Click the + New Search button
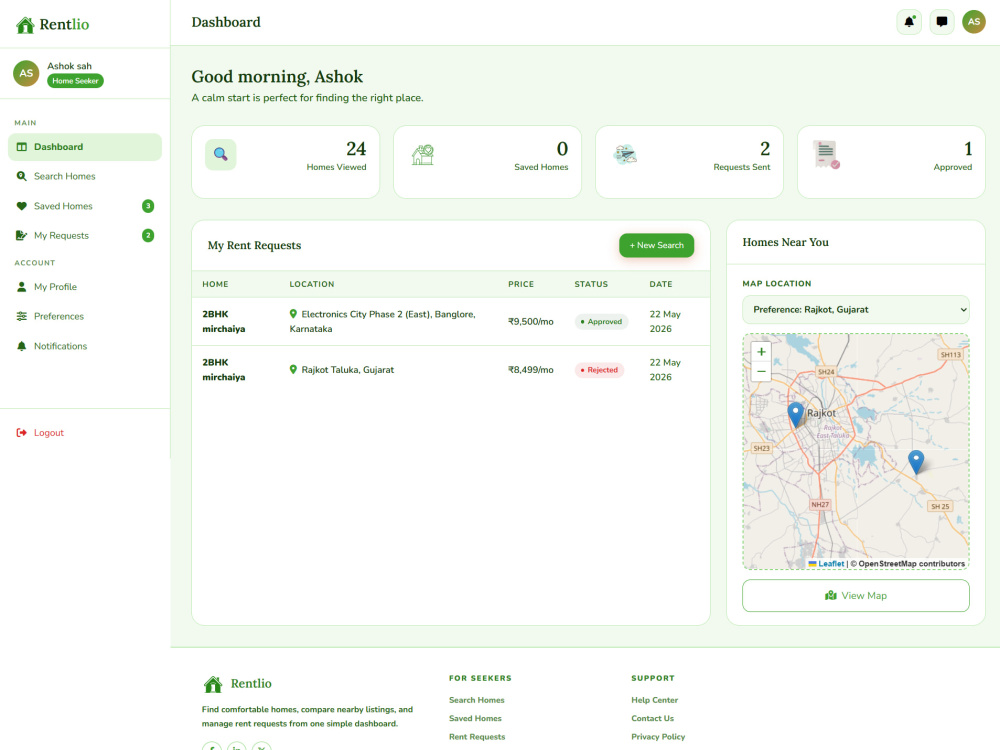Image resolution: width=1000 pixels, height=750 pixels. [x=656, y=246]
